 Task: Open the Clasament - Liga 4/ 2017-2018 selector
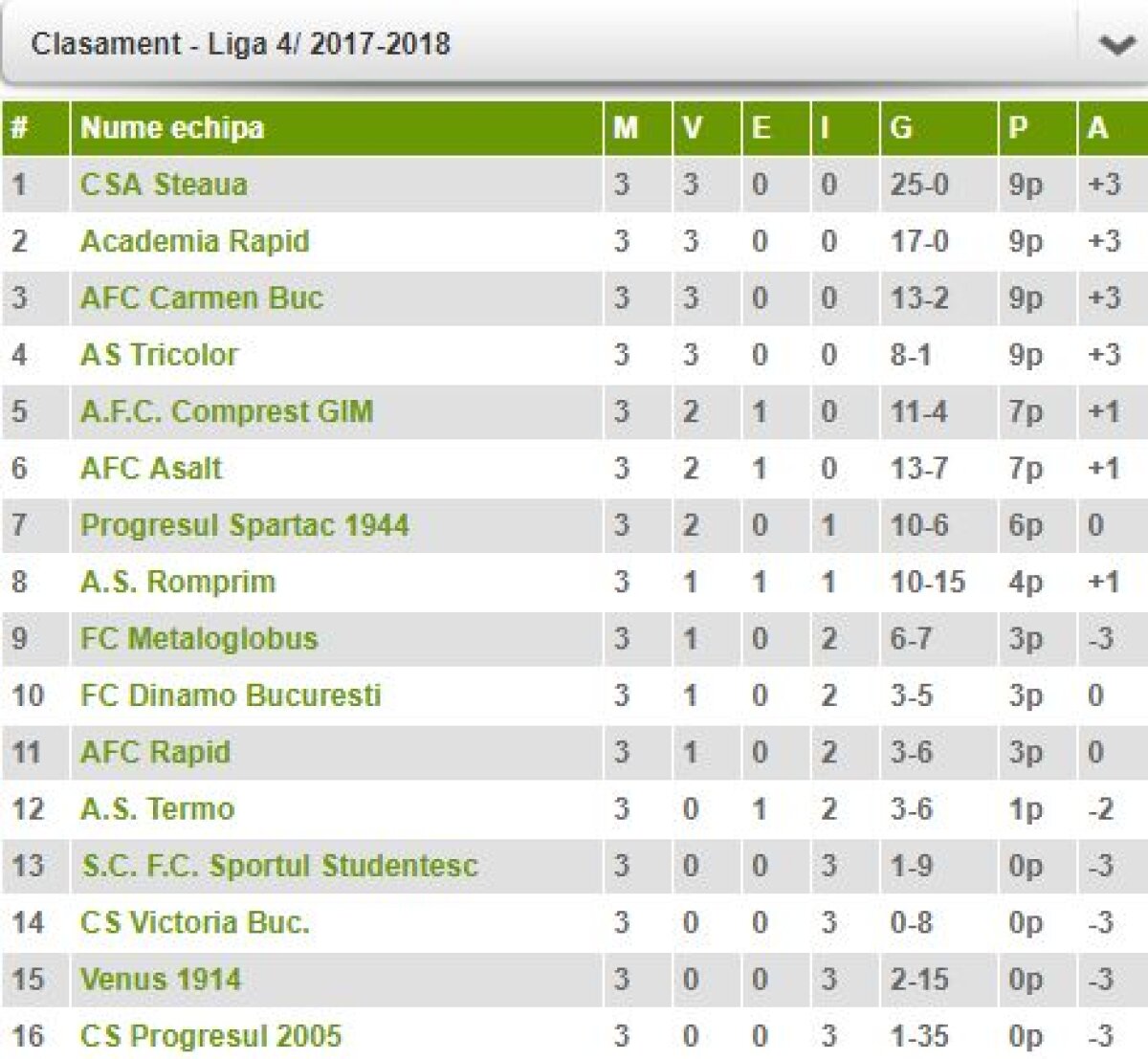241,44
